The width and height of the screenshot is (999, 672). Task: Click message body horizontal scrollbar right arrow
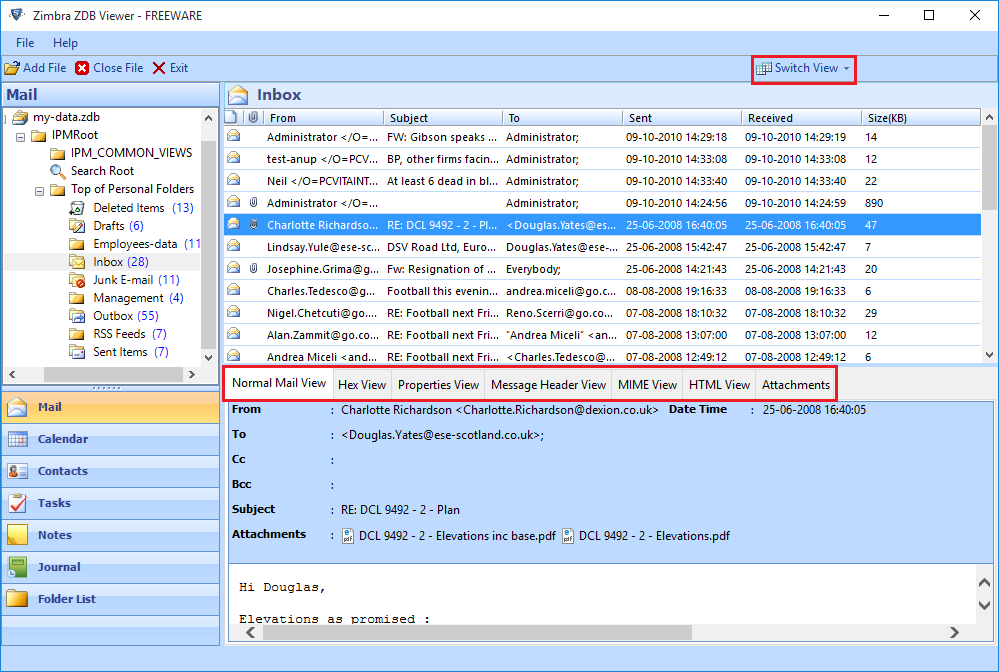954,633
